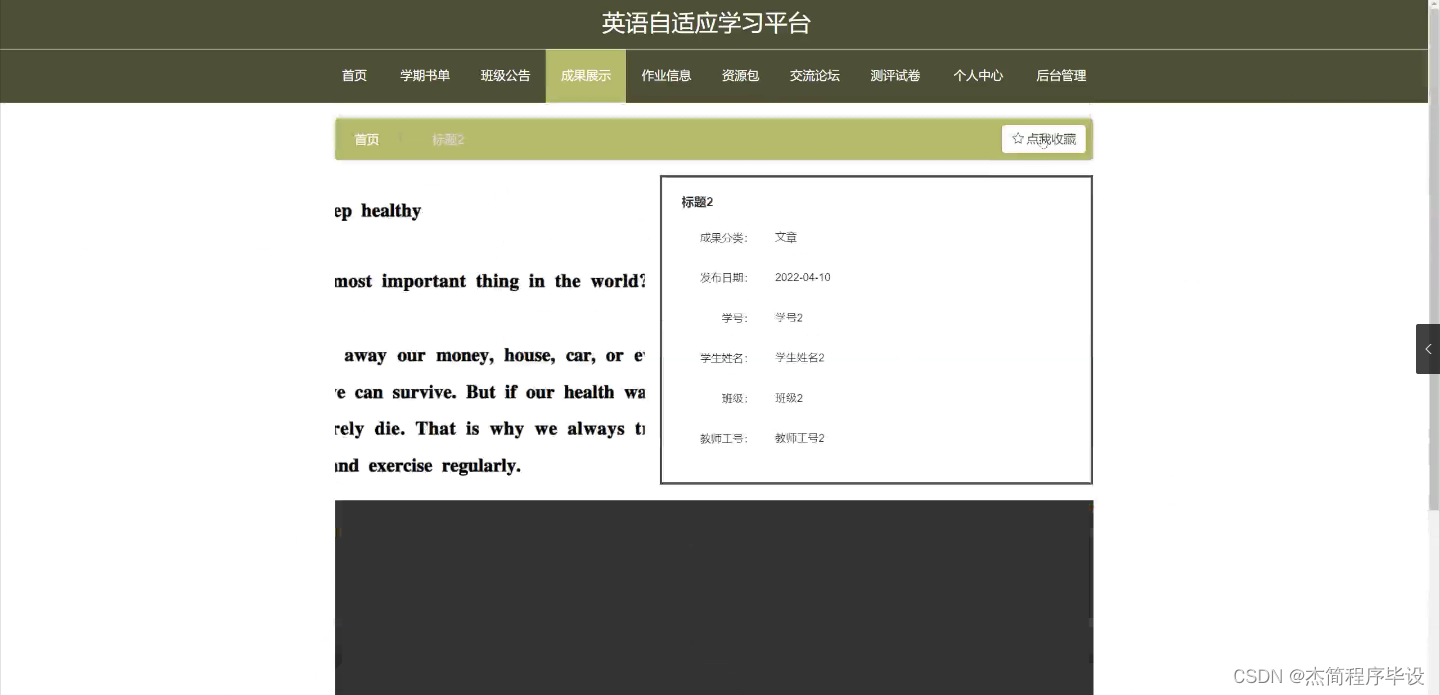Open the 学期书单 navigation item
Viewport: 1440px width, 695px height.
tap(424, 75)
